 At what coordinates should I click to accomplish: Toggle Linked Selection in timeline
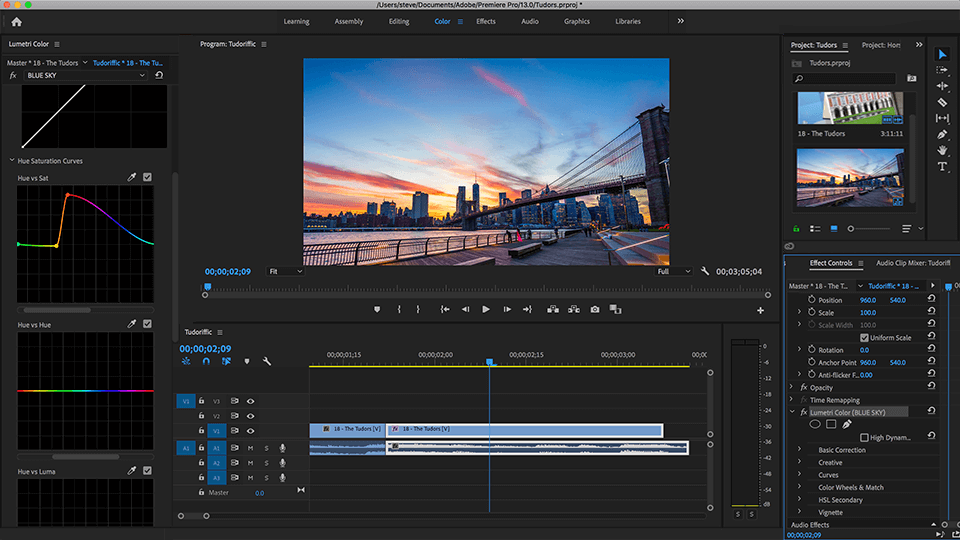226,361
